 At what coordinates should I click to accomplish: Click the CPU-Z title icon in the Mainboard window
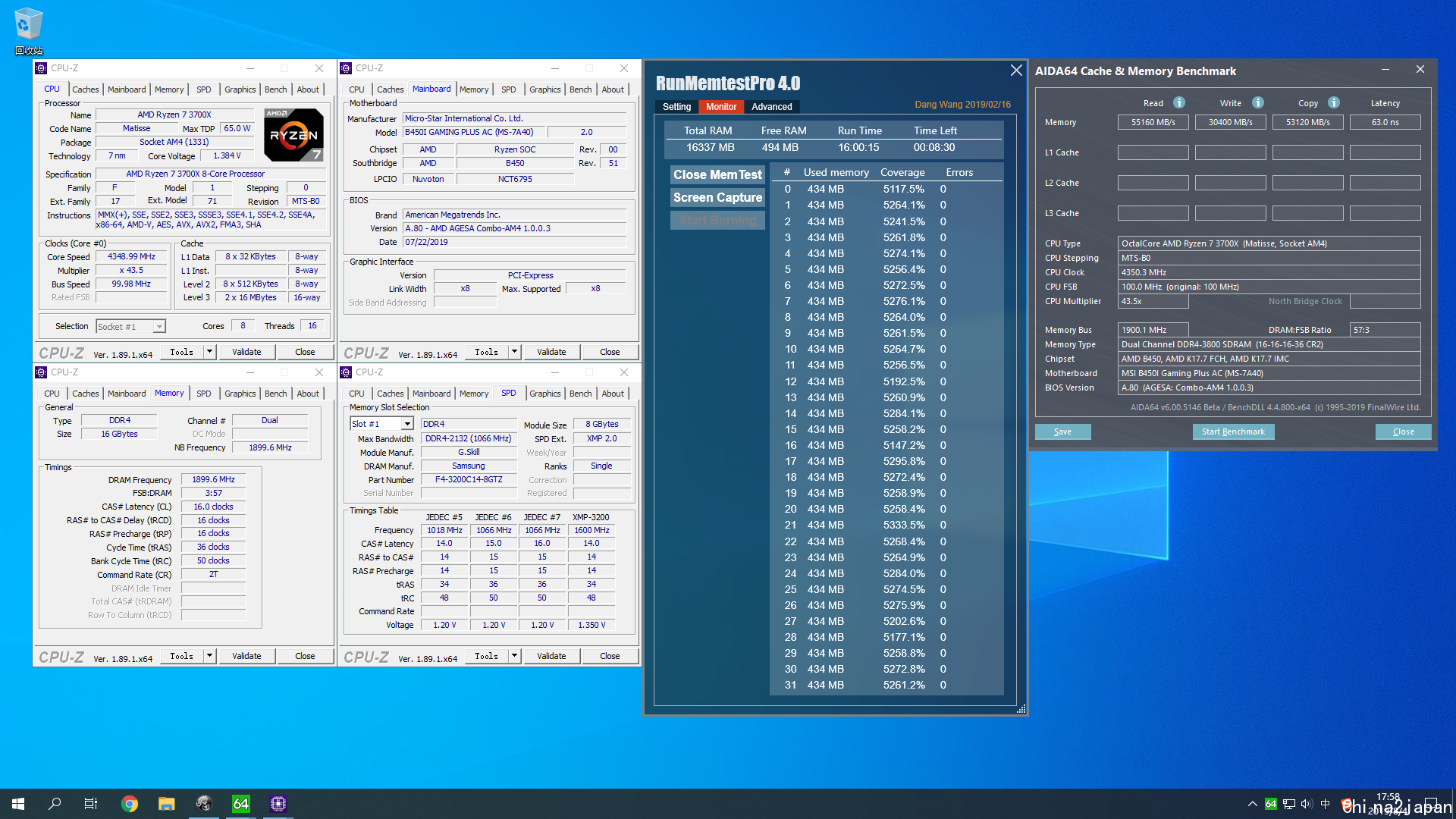click(x=346, y=68)
